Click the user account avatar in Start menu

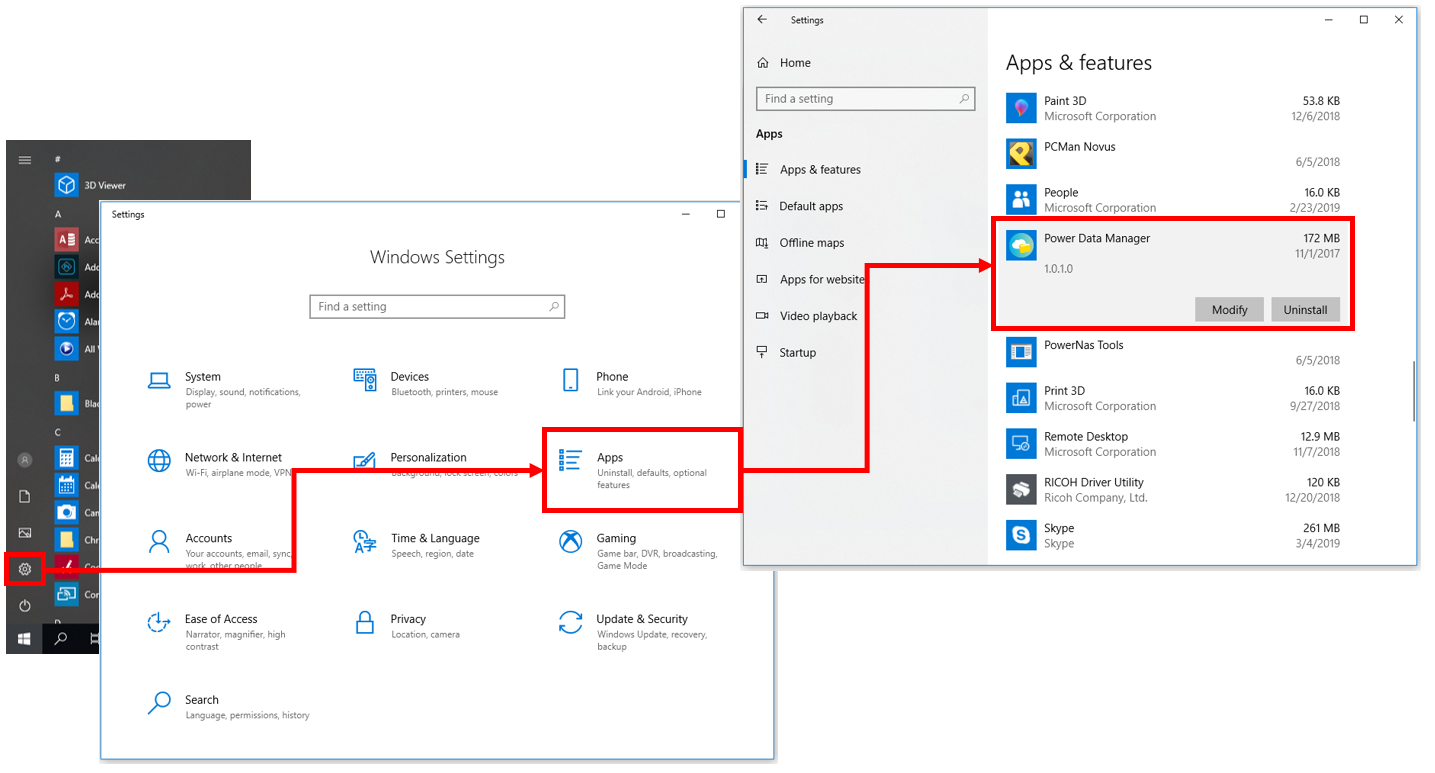[25, 460]
